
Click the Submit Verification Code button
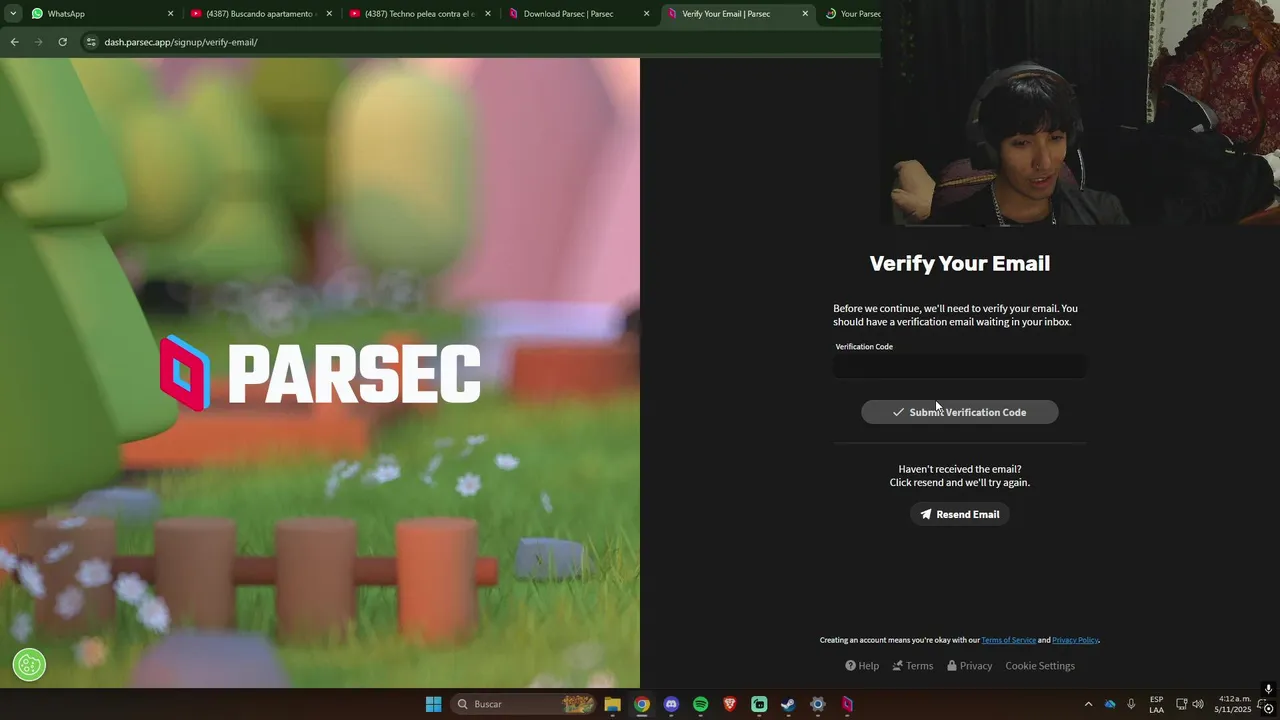960,412
